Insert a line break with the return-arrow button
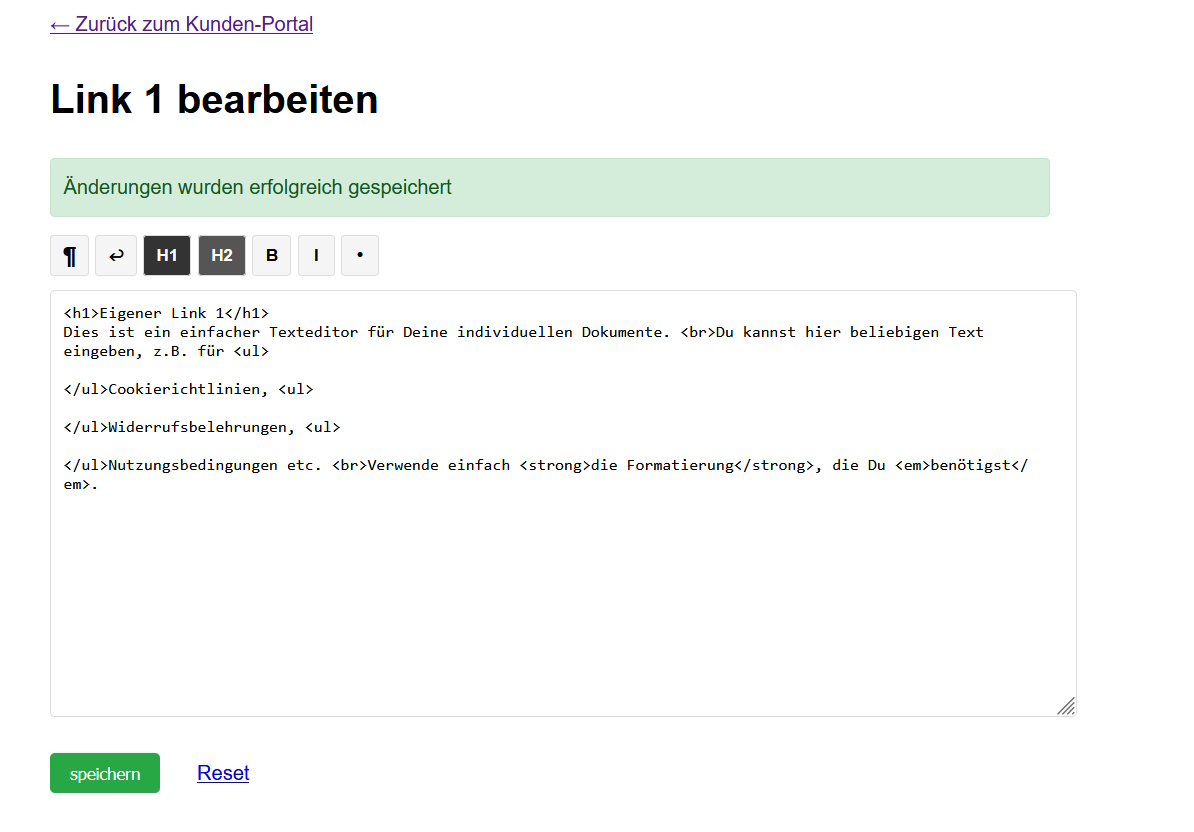The height and width of the screenshot is (832, 1194). coord(116,256)
